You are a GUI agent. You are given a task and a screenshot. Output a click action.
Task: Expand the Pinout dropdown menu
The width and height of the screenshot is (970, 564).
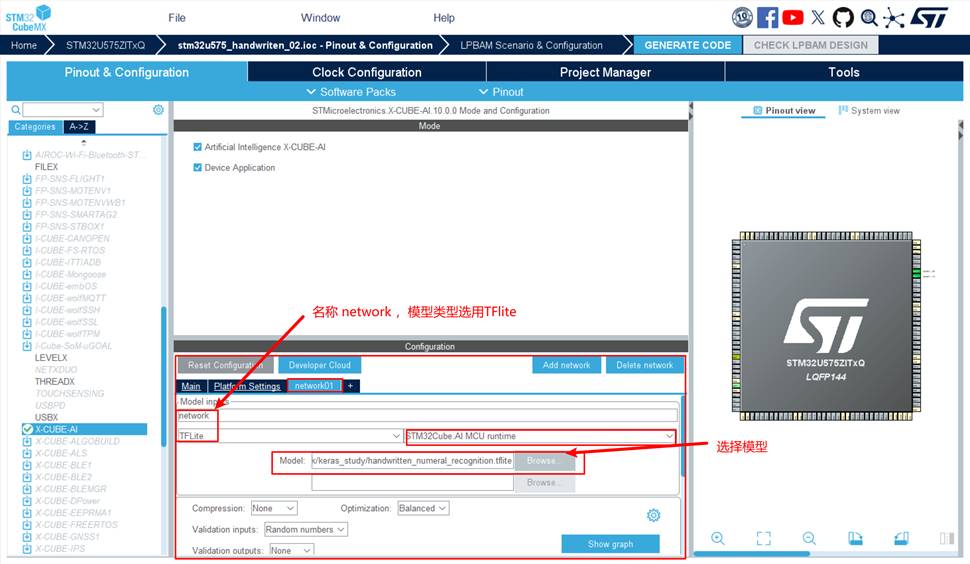(x=501, y=92)
